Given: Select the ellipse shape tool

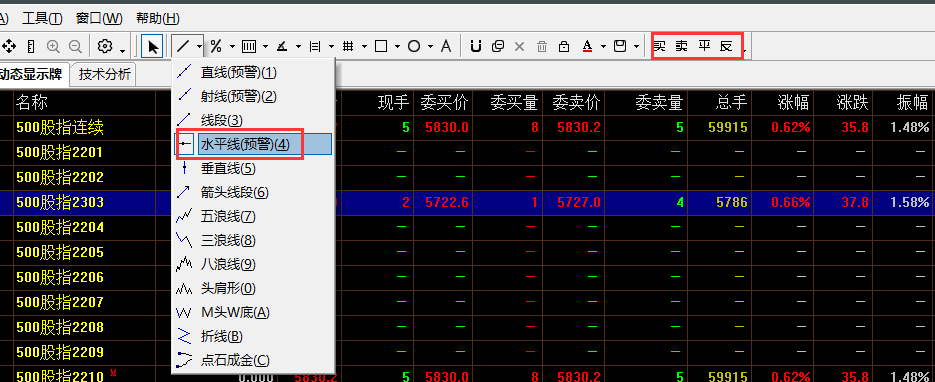Looking at the screenshot, I should (414, 46).
